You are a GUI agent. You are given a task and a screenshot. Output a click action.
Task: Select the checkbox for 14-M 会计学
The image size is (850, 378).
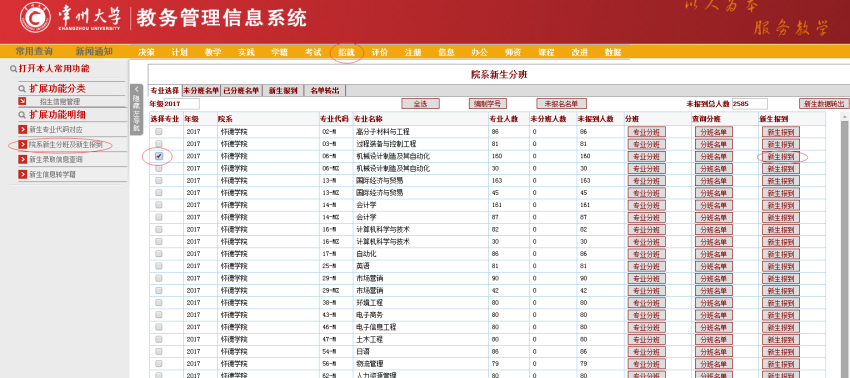[158, 205]
